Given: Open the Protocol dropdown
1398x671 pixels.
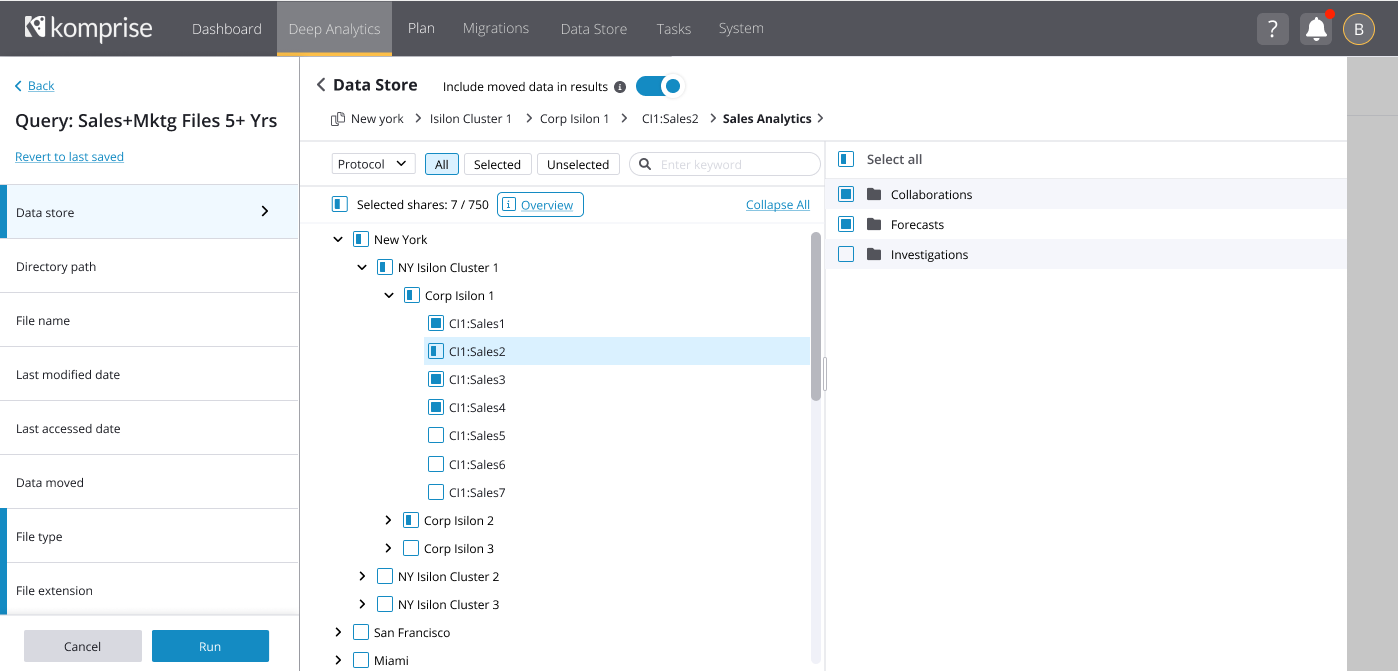Looking at the screenshot, I should pos(373,164).
